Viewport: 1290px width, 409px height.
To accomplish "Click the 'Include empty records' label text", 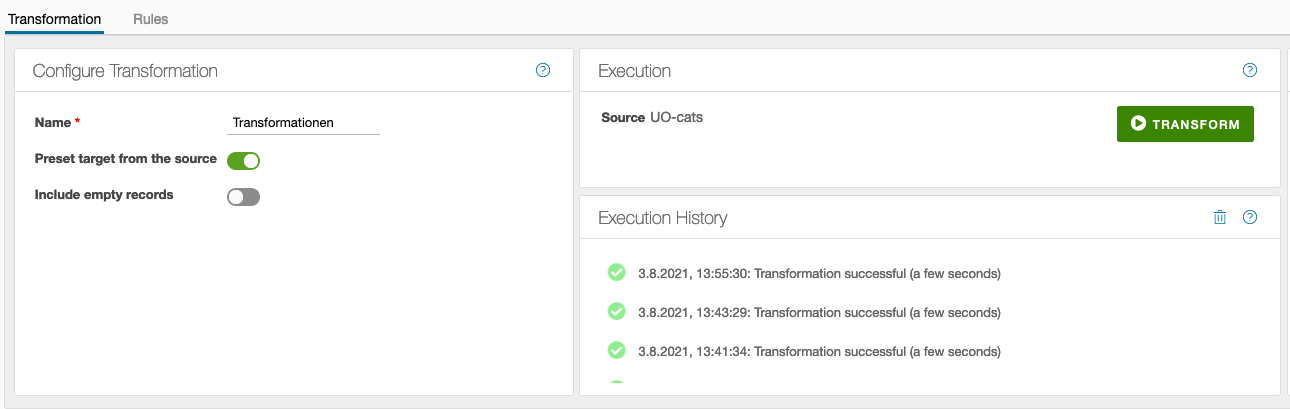I will tap(104, 195).
